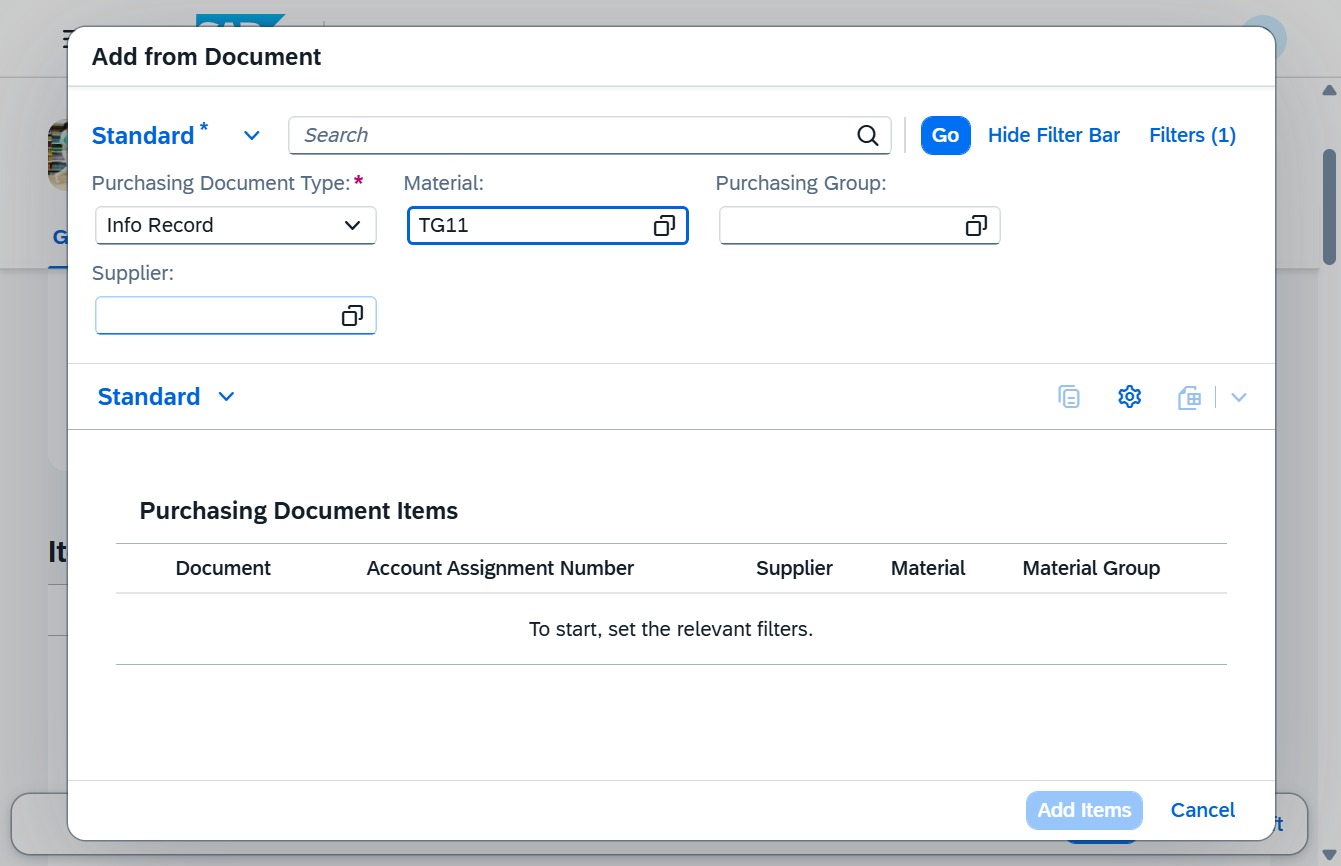The height and width of the screenshot is (866, 1341).
Task: Click the Document column header
Action: (x=223, y=568)
